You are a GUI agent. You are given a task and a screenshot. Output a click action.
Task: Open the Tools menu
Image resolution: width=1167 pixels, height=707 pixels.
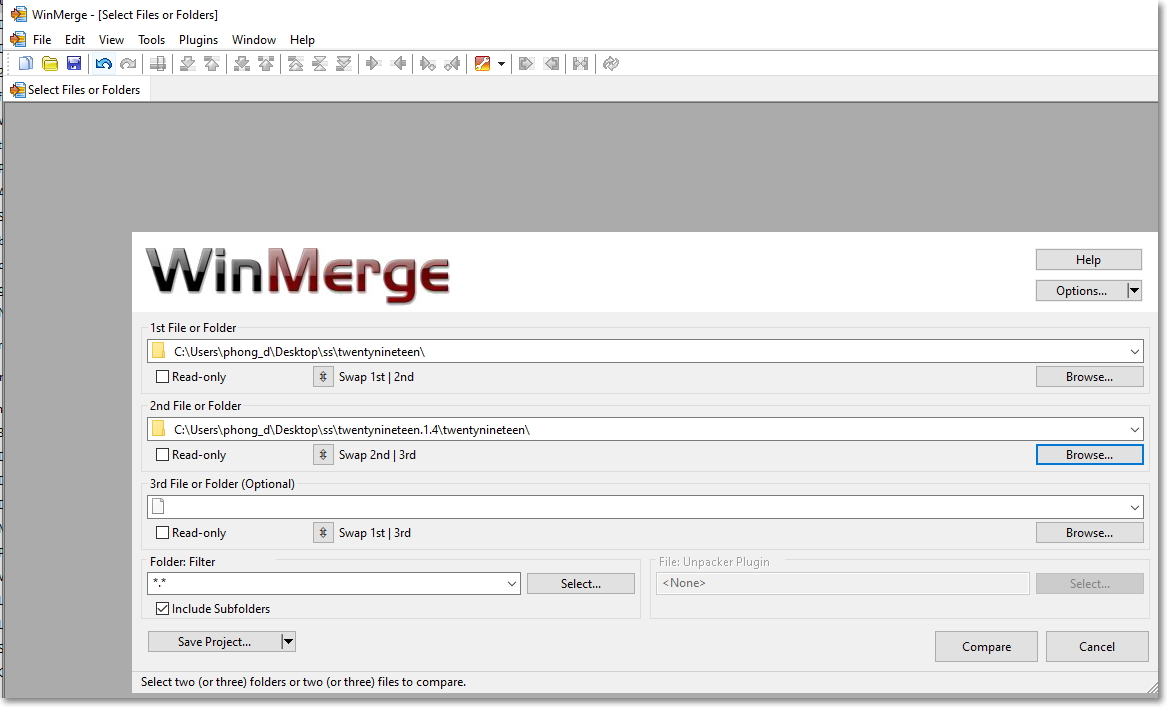[152, 39]
